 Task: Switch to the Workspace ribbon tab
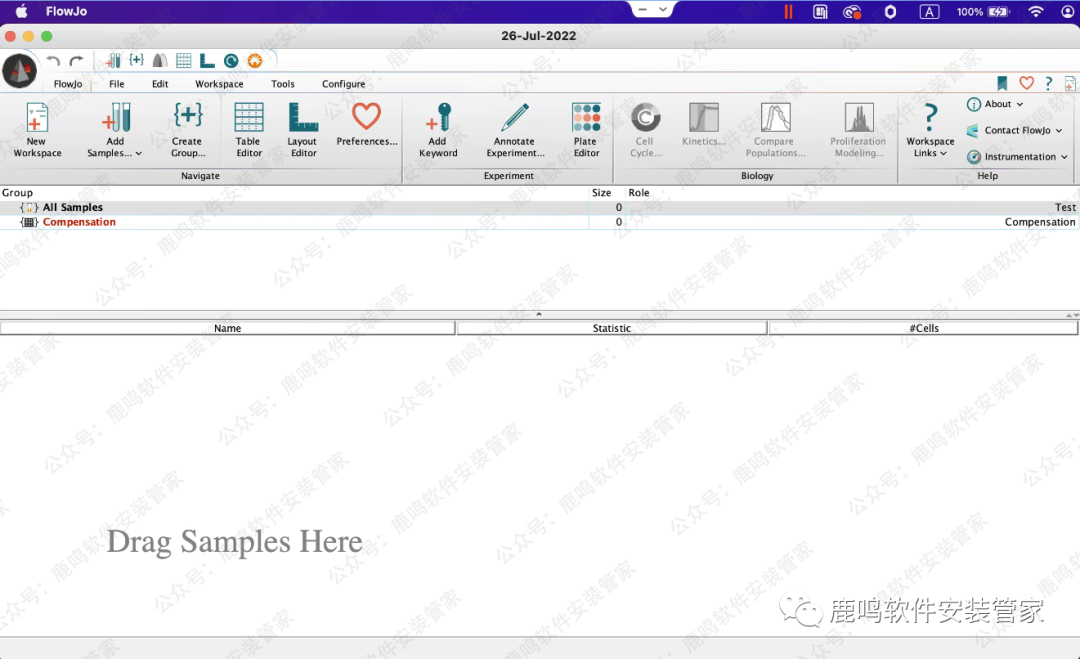[219, 84]
